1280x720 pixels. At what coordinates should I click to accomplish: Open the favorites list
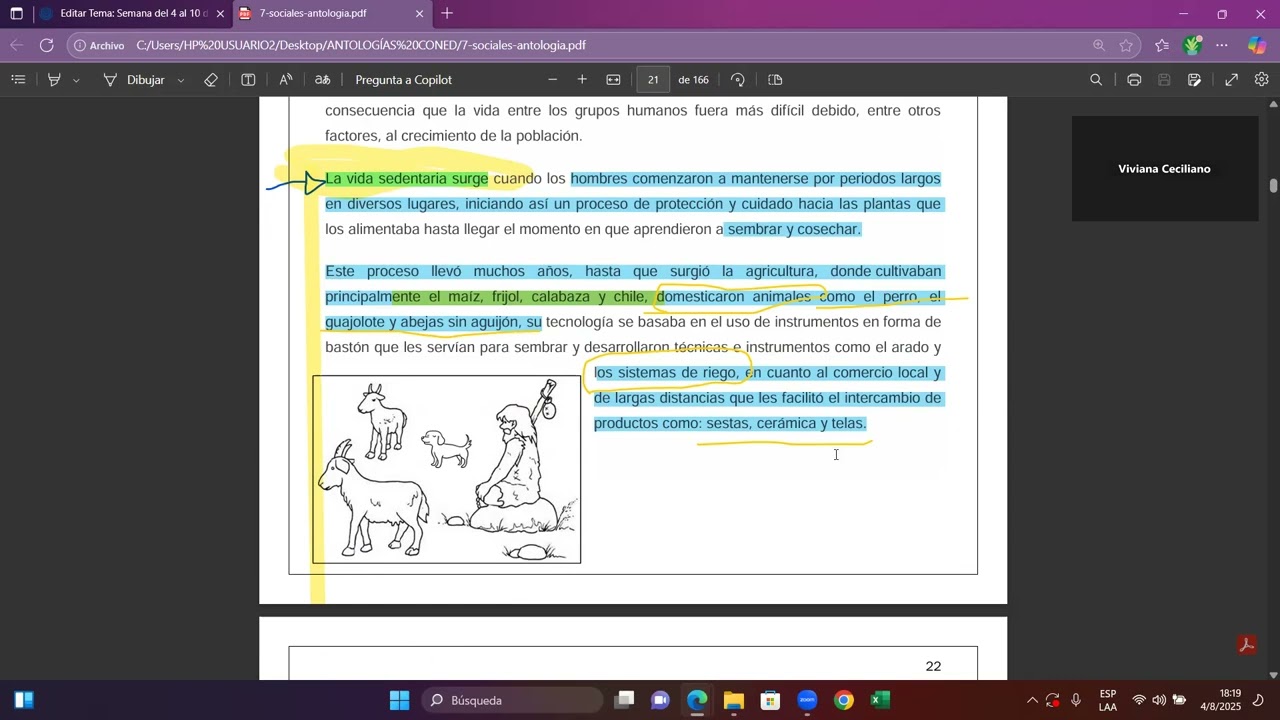click(1161, 45)
